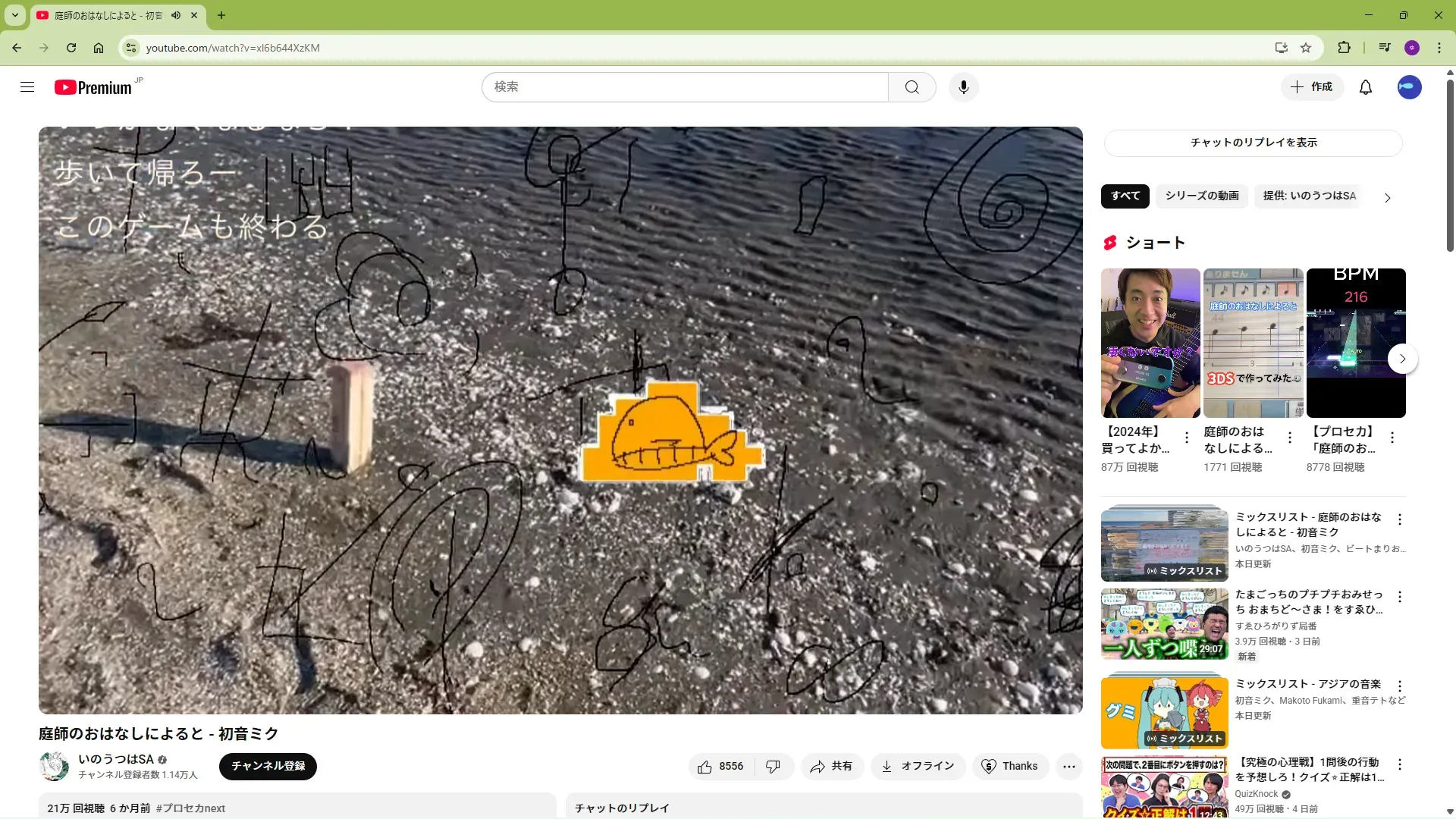Bookmark this page with the star icon
1456x819 pixels.
tap(1306, 48)
